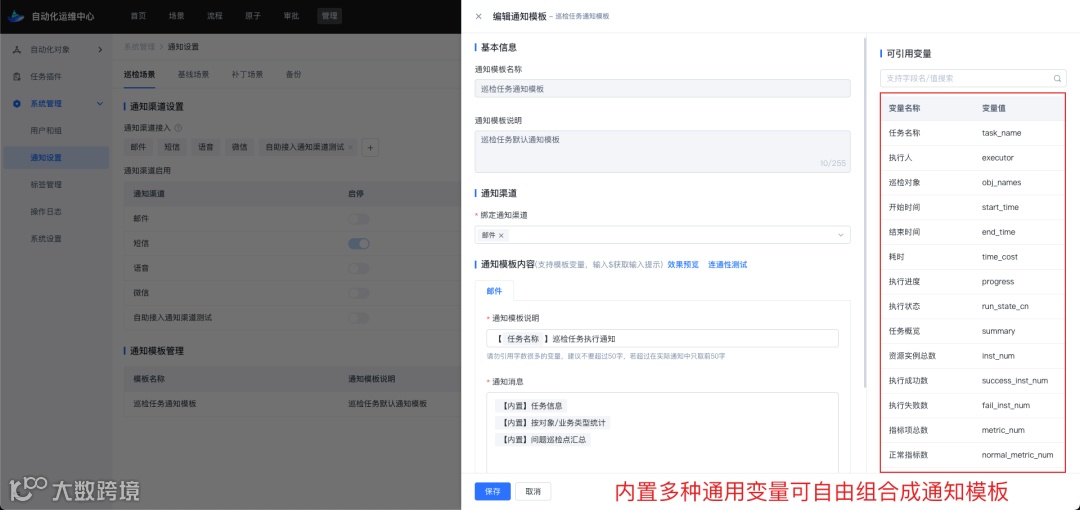
Task: Click the run_state_cn variable value
Action: tap(1005, 306)
